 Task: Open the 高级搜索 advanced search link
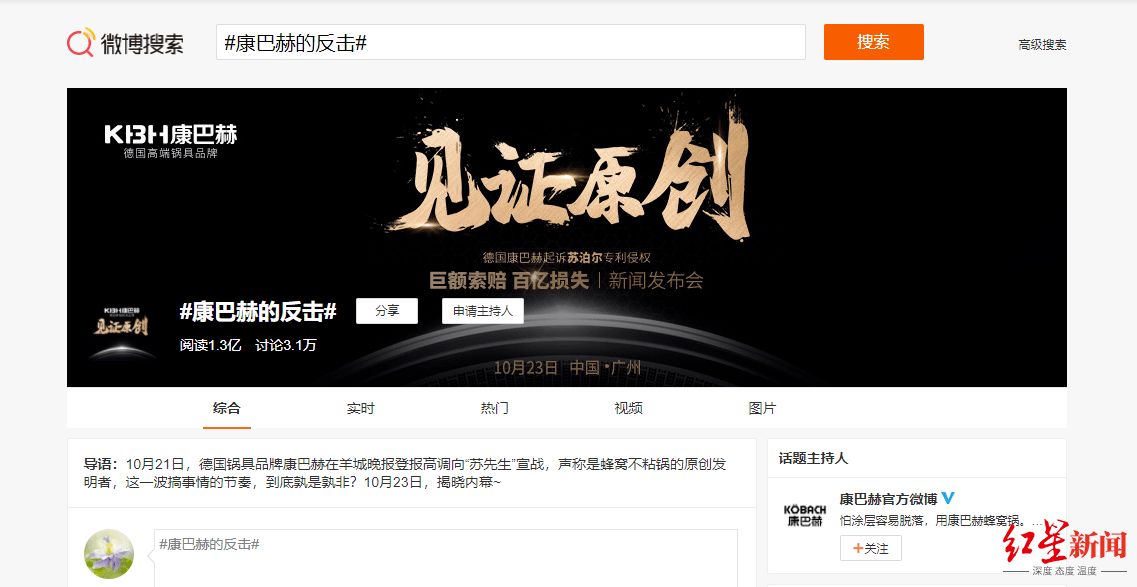[x=1042, y=44]
